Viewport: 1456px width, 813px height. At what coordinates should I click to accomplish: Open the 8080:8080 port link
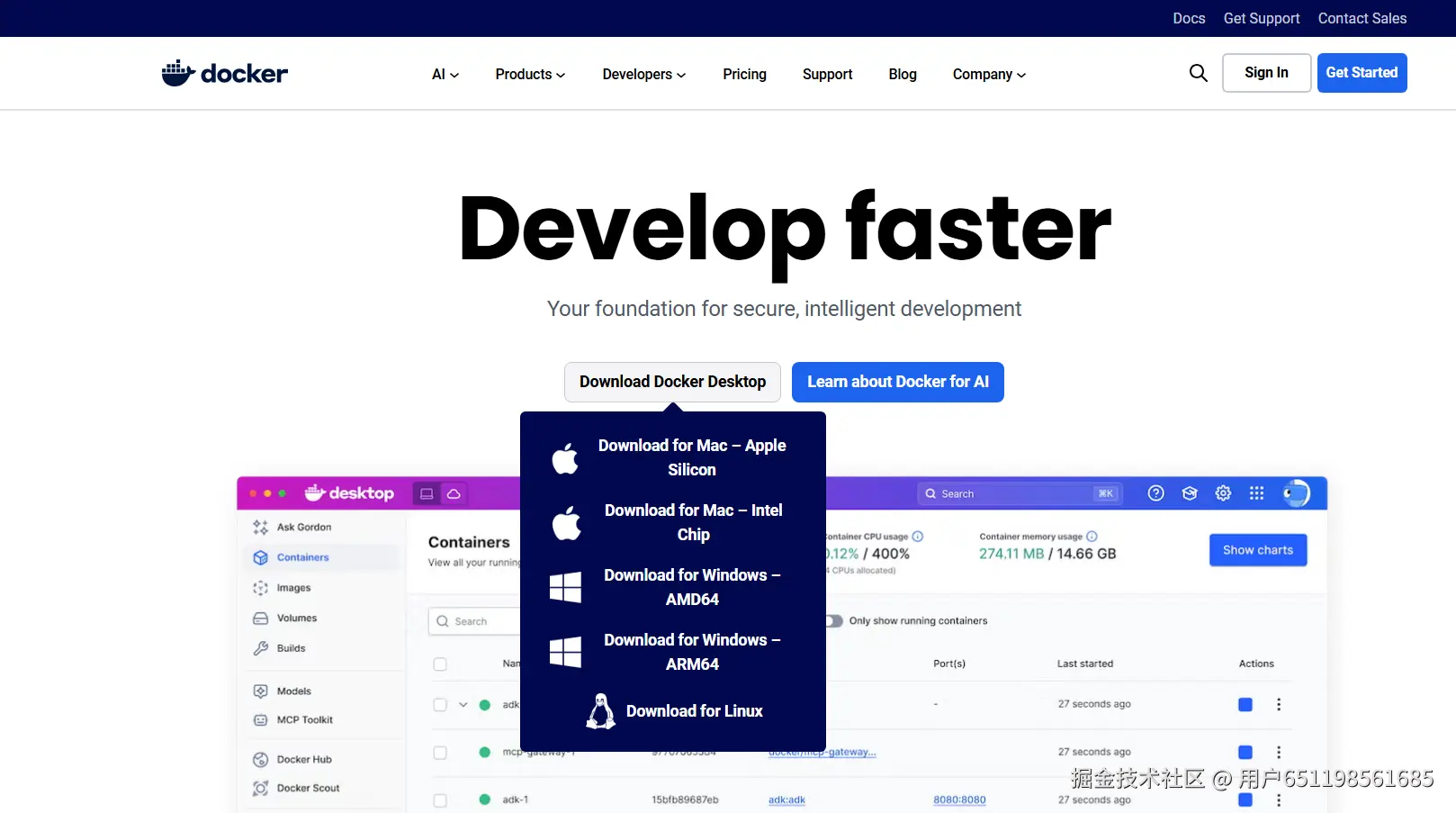[x=959, y=800]
